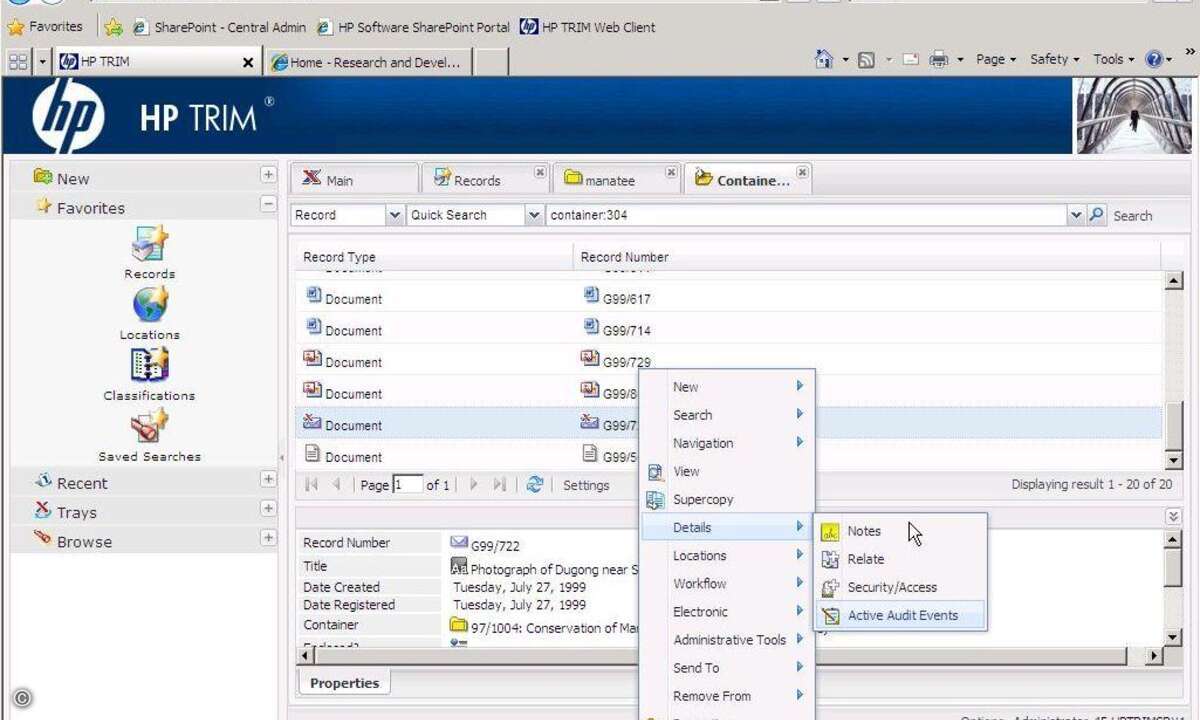Click the page number input field
The width and height of the screenshot is (1200, 720).
point(407,484)
